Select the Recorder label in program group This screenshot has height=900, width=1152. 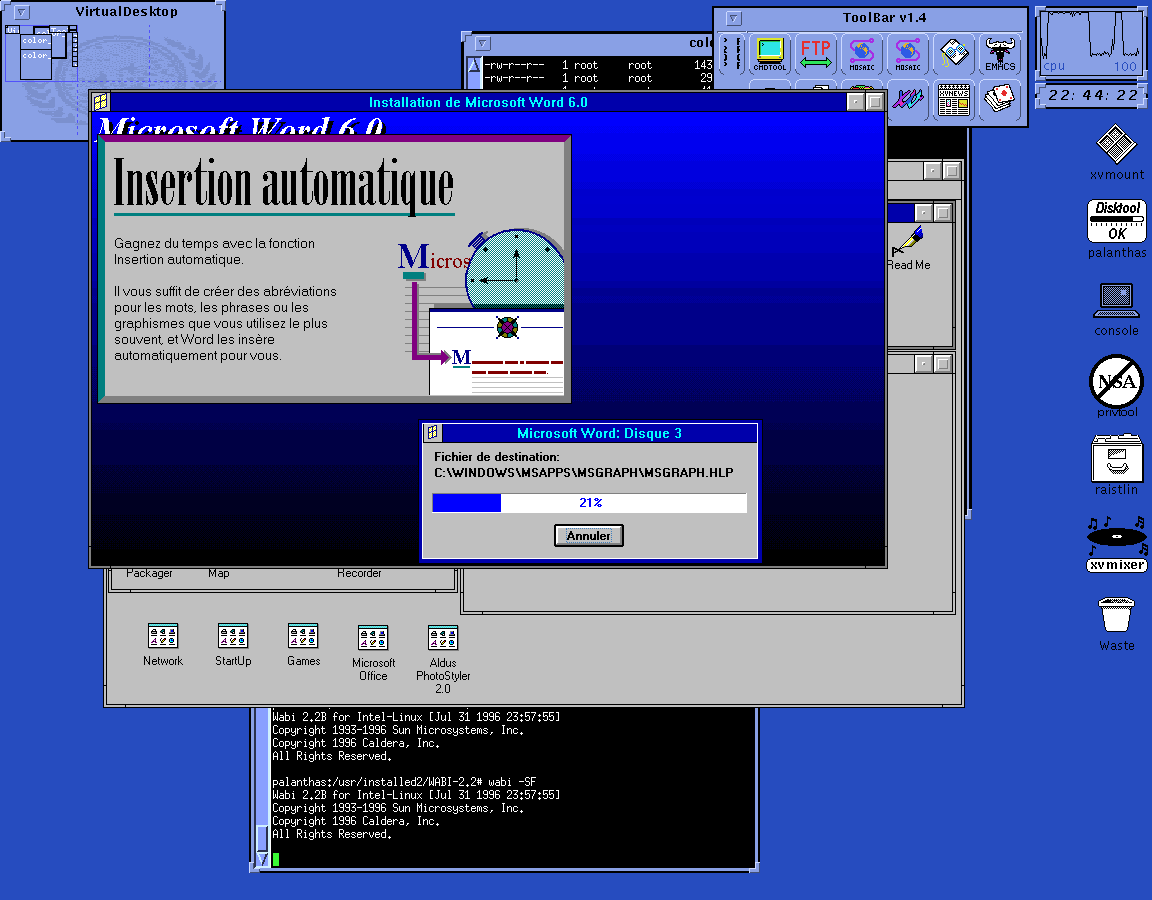pos(359,573)
